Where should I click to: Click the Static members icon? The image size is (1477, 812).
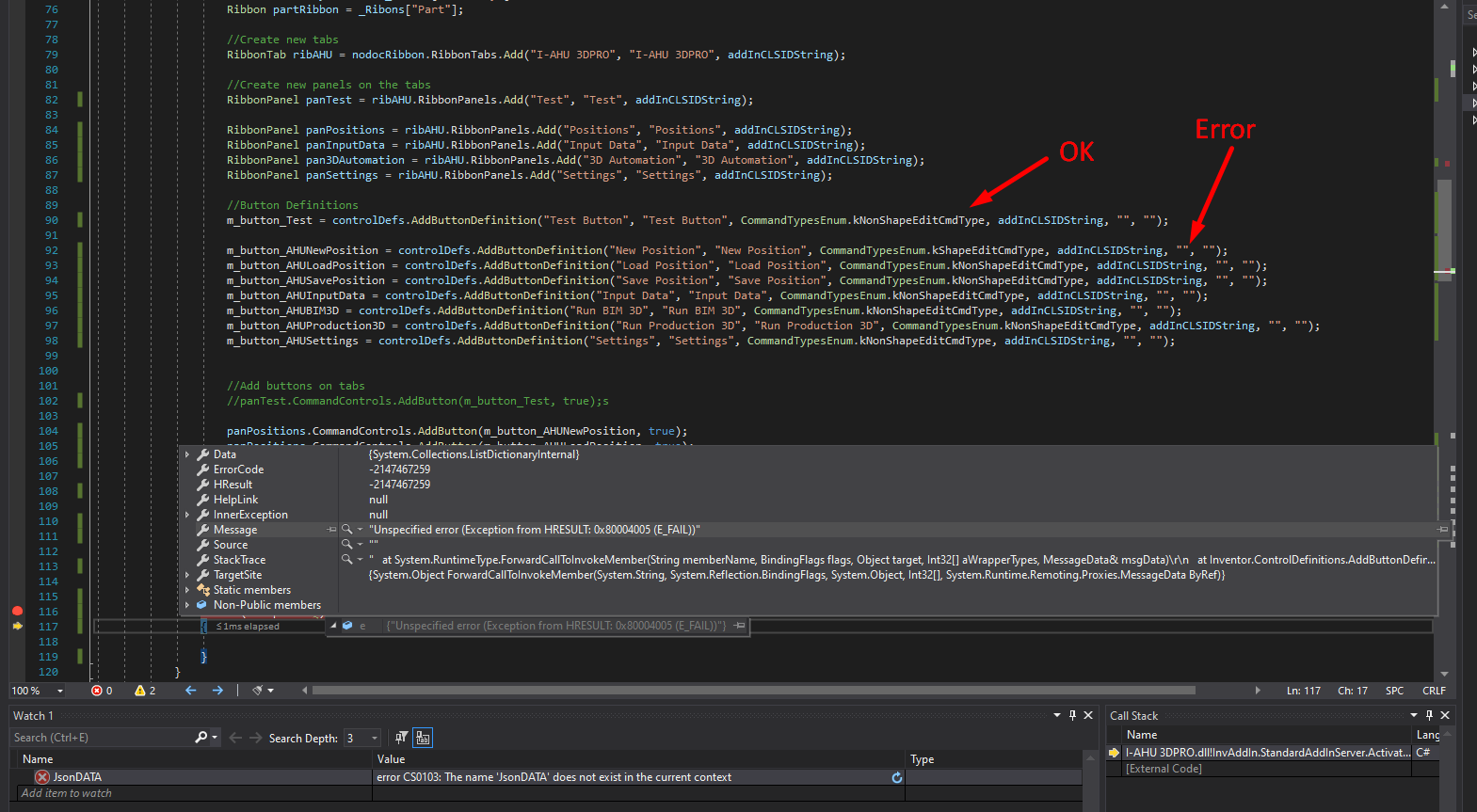[202, 590]
